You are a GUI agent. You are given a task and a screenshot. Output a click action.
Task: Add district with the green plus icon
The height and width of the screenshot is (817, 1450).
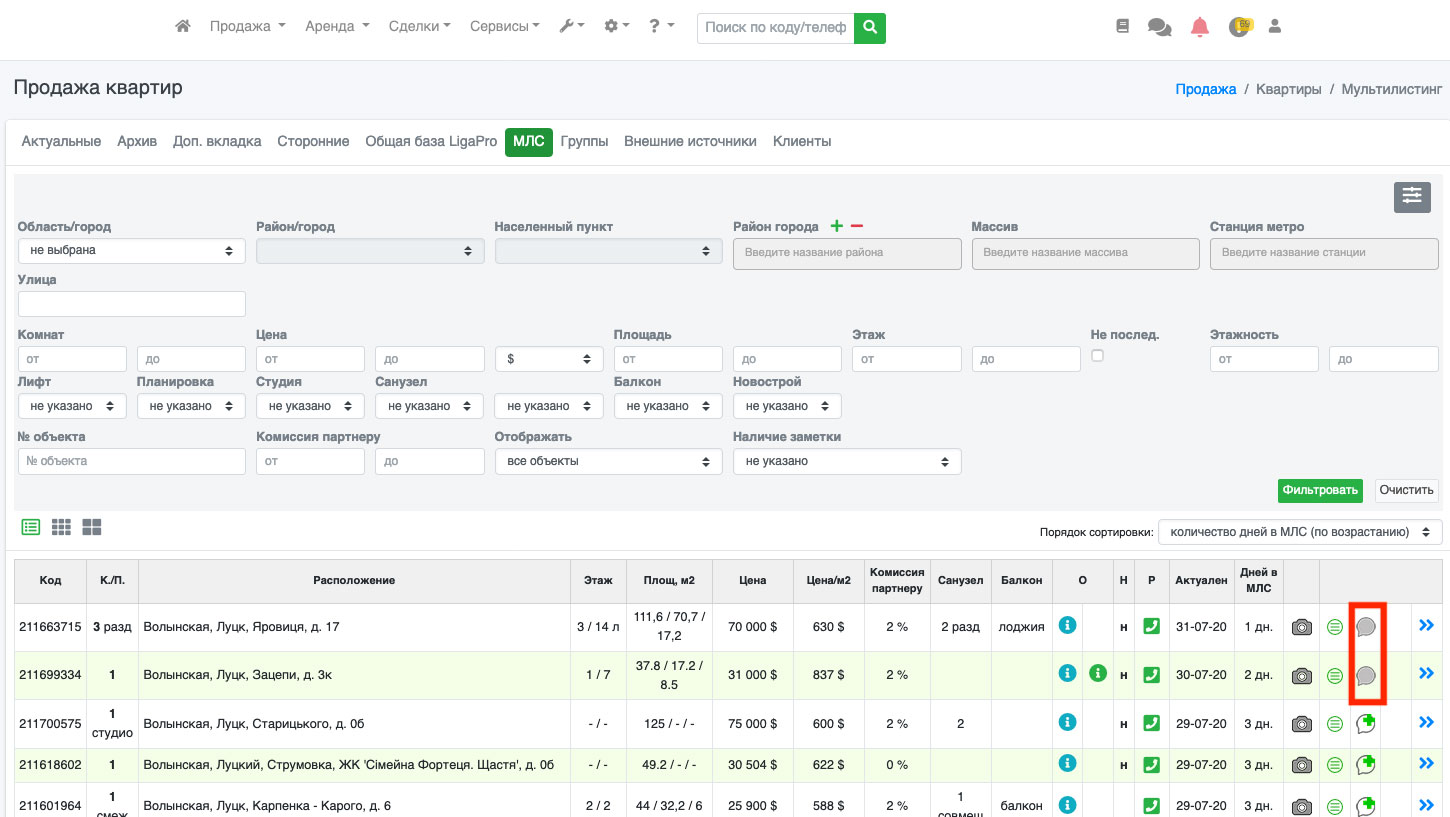(837, 227)
